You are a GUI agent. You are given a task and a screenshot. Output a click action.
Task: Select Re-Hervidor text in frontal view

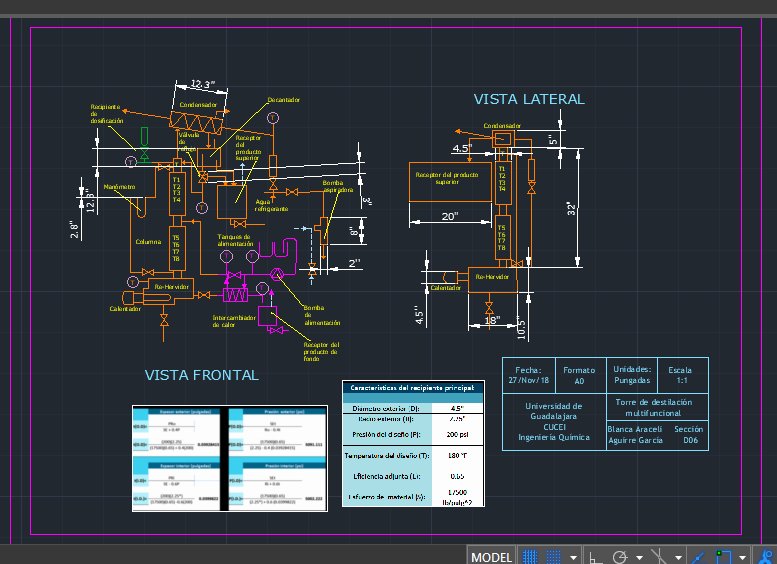click(171, 287)
